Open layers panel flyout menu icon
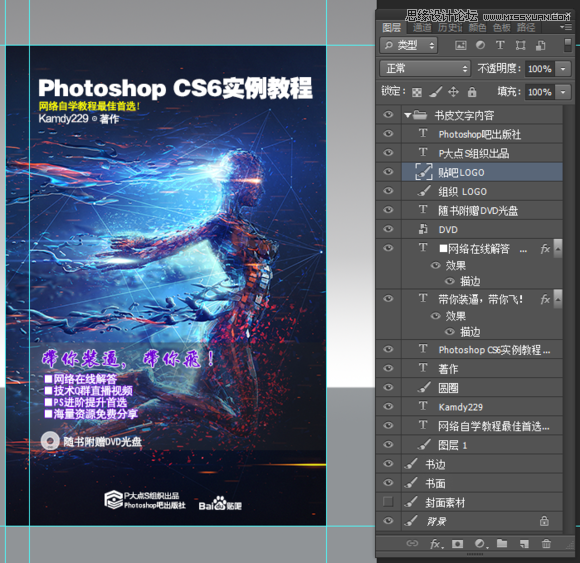The width and height of the screenshot is (580, 563). [x=566, y=27]
